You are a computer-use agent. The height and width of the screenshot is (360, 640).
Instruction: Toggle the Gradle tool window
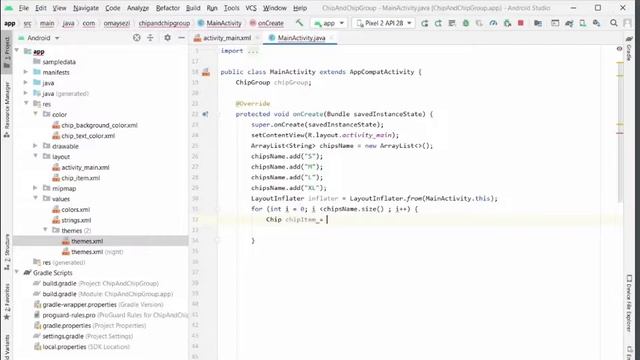click(x=629, y=49)
